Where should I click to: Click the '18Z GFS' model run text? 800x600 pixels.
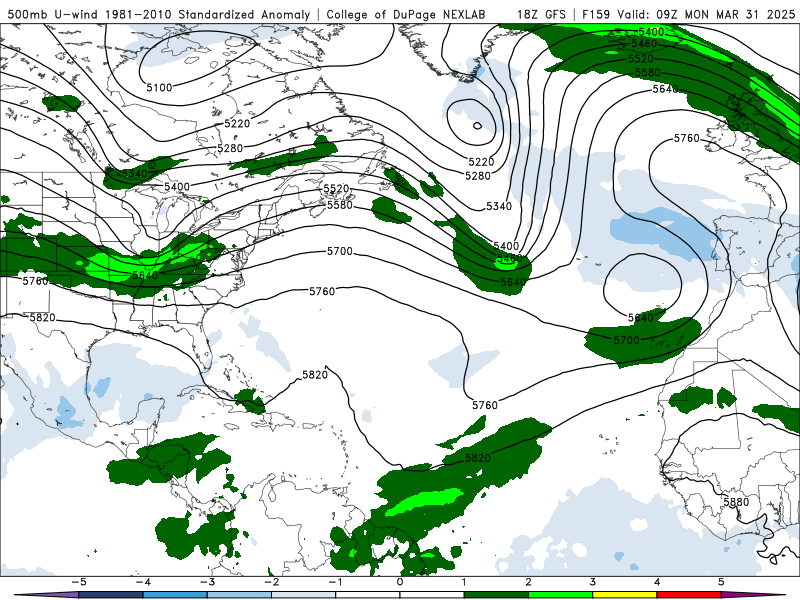point(542,14)
